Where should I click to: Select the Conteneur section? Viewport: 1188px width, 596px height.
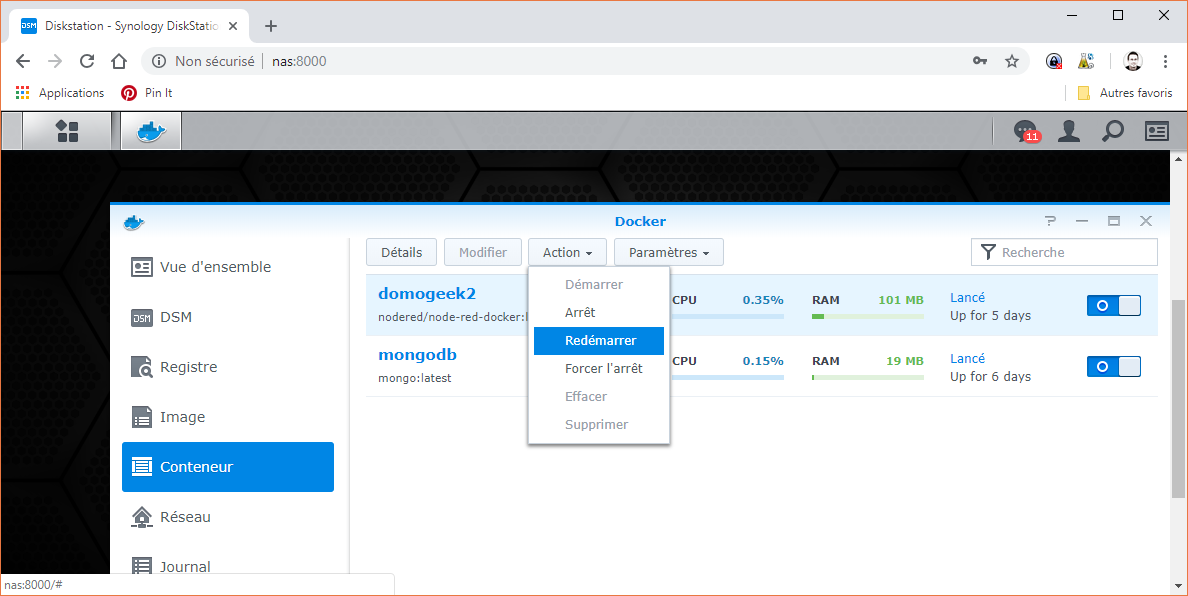227,467
